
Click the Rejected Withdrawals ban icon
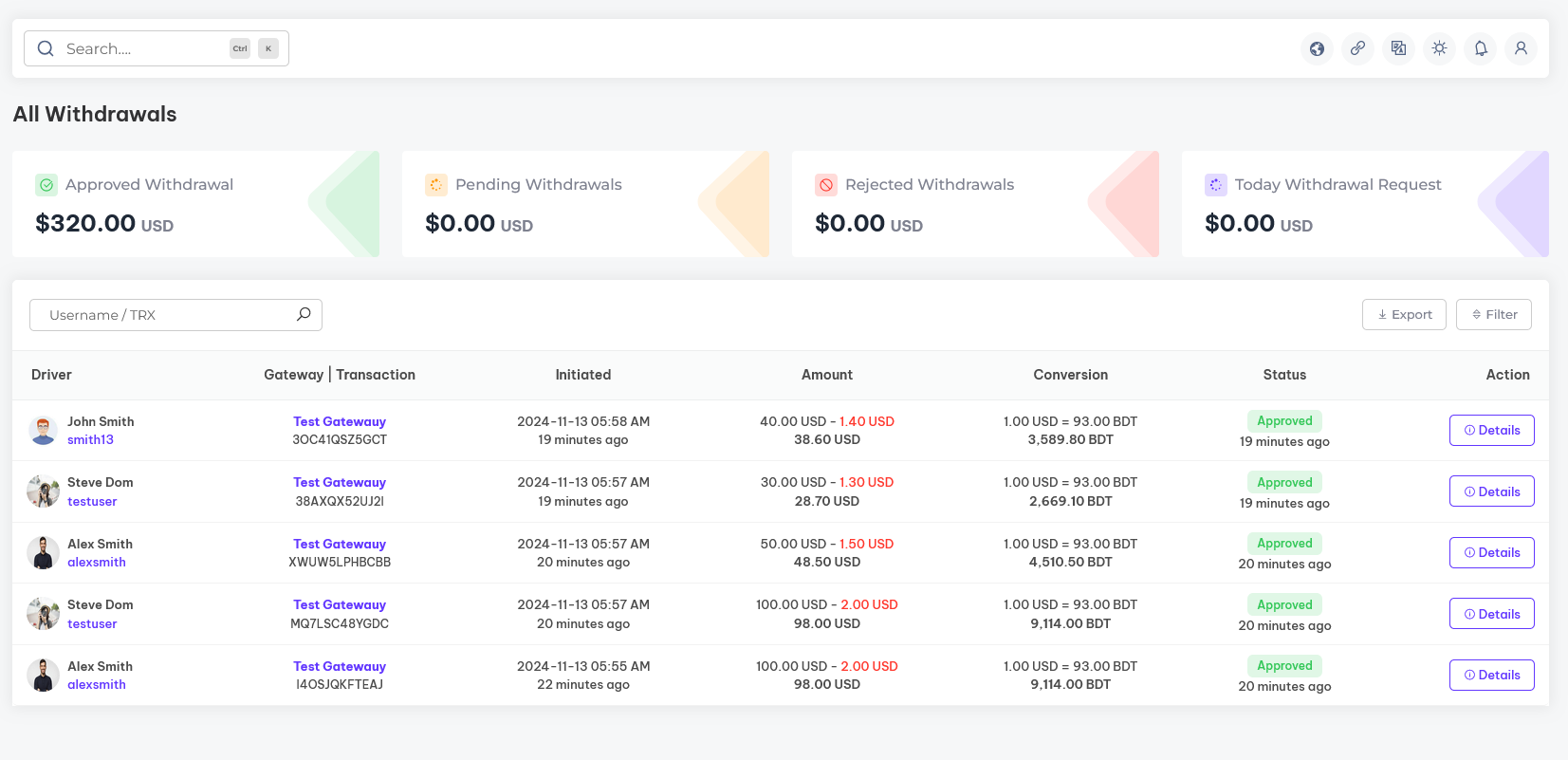(826, 185)
